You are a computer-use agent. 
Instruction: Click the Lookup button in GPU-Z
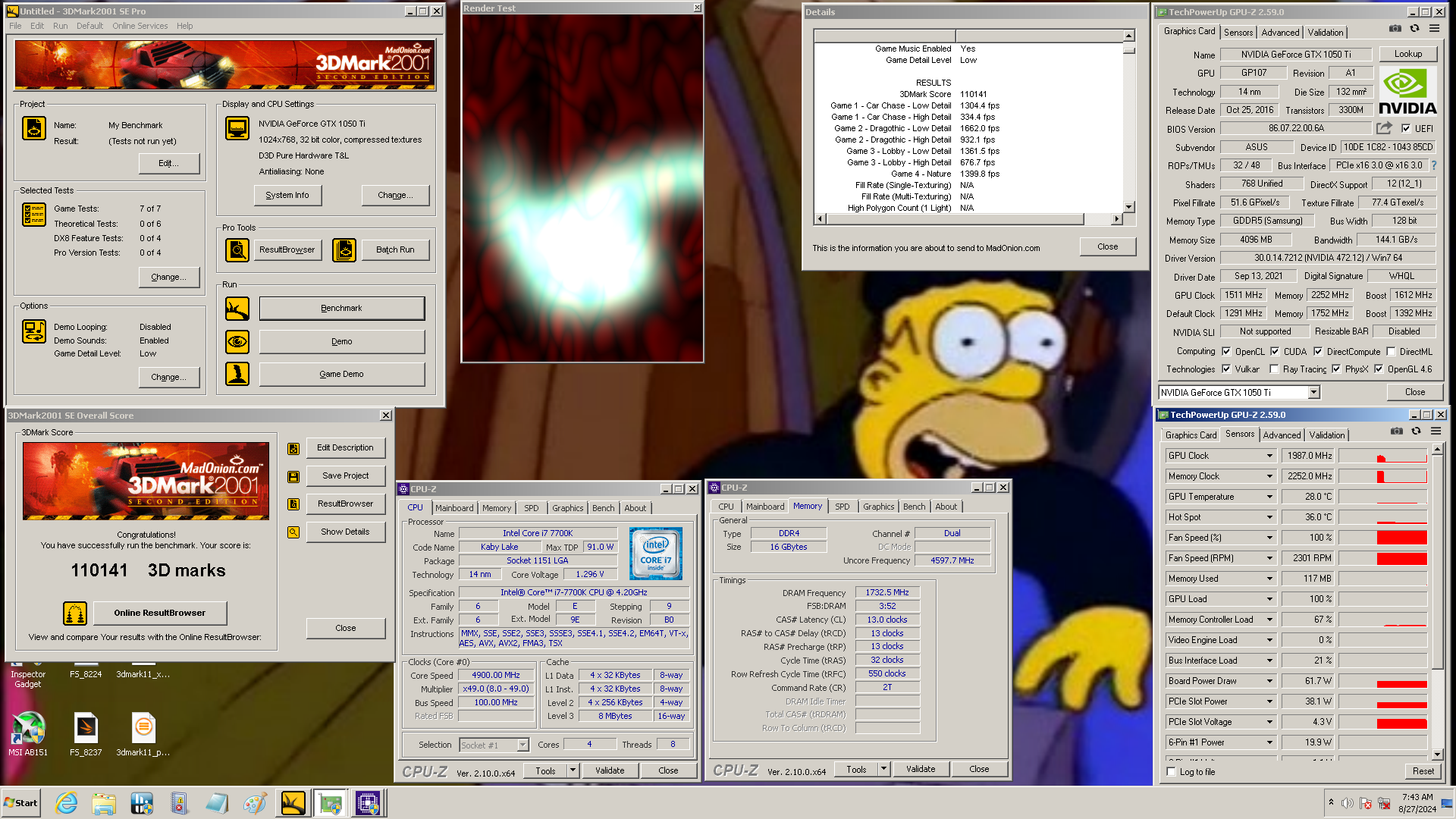[x=1407, y=54]
